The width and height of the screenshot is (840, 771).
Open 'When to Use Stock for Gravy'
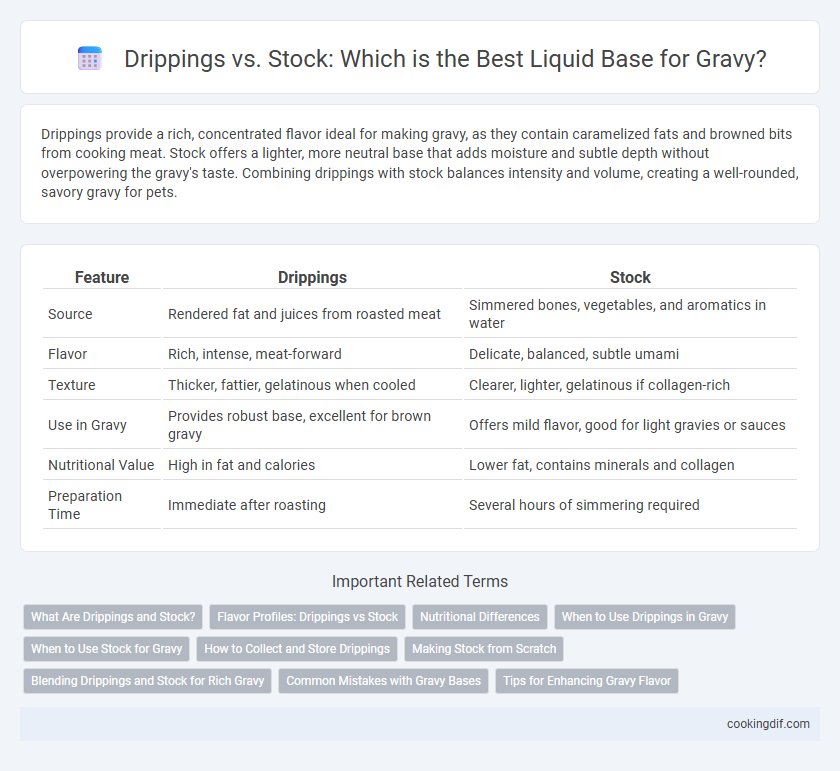107,649
